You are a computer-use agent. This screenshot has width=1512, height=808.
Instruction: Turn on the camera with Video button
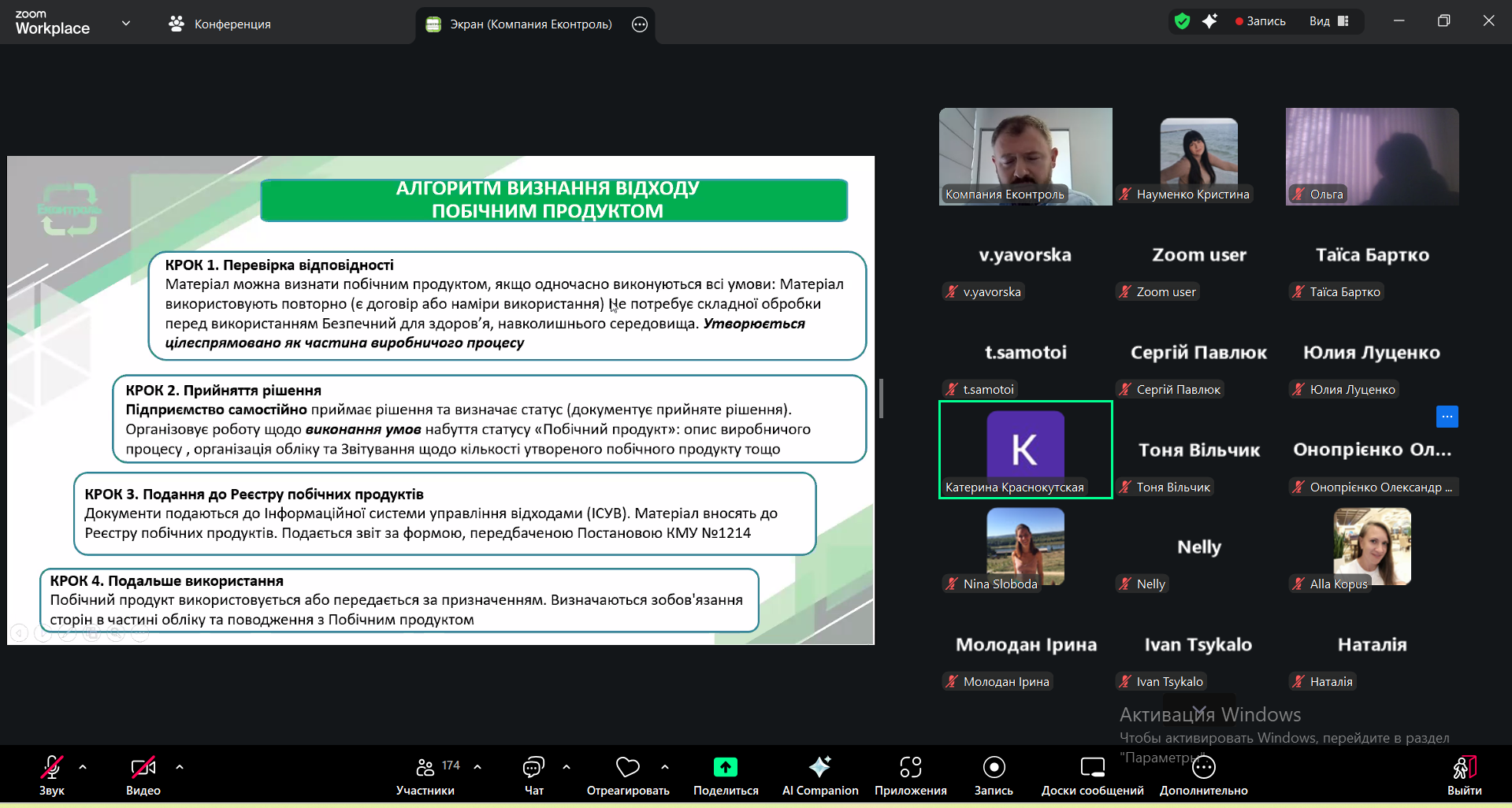(x=143, y=775)
